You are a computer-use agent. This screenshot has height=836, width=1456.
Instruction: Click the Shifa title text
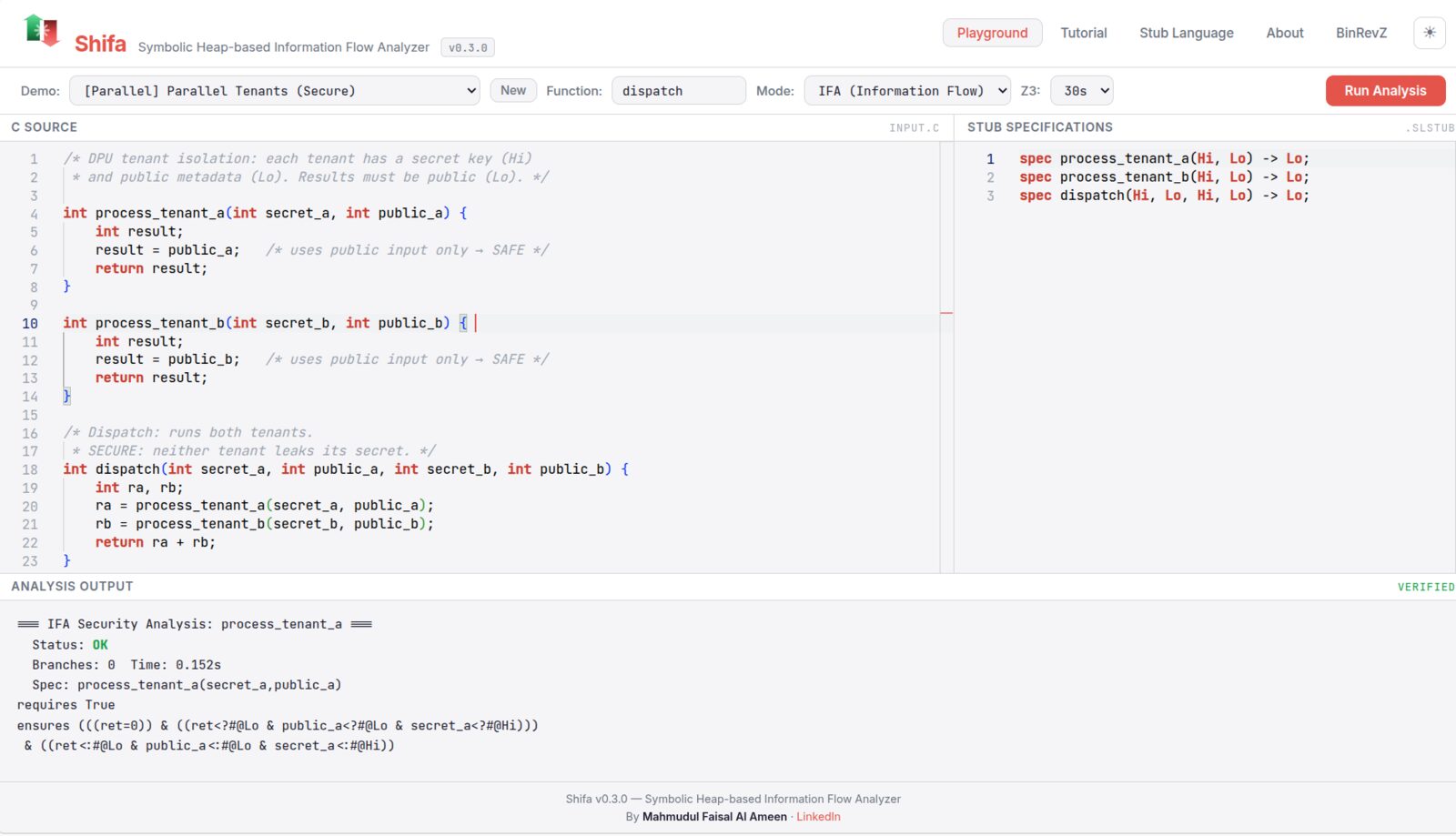(x=100, y=44)
